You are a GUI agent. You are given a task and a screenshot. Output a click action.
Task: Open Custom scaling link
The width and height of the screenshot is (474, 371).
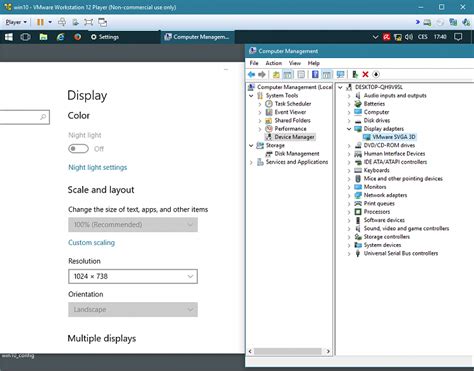(91, 243)
